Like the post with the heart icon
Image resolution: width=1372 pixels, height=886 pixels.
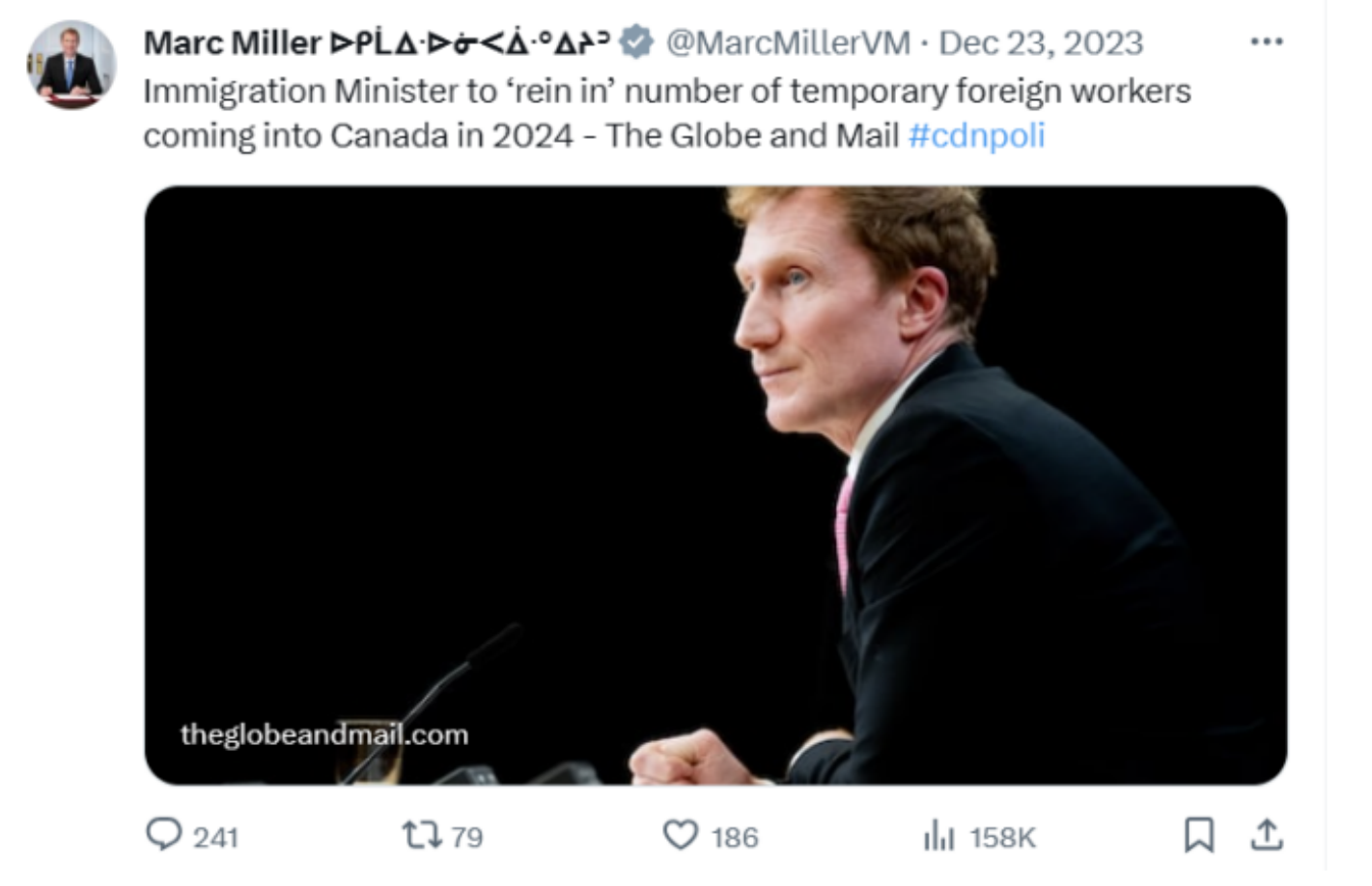coord(681,834)
